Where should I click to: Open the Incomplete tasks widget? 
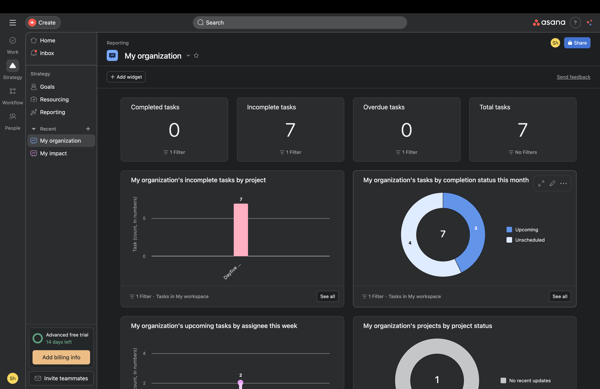[290, 129]
